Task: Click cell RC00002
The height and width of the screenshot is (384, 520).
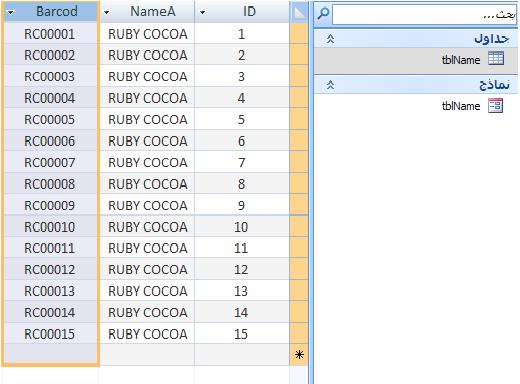Action: point(50,55)
